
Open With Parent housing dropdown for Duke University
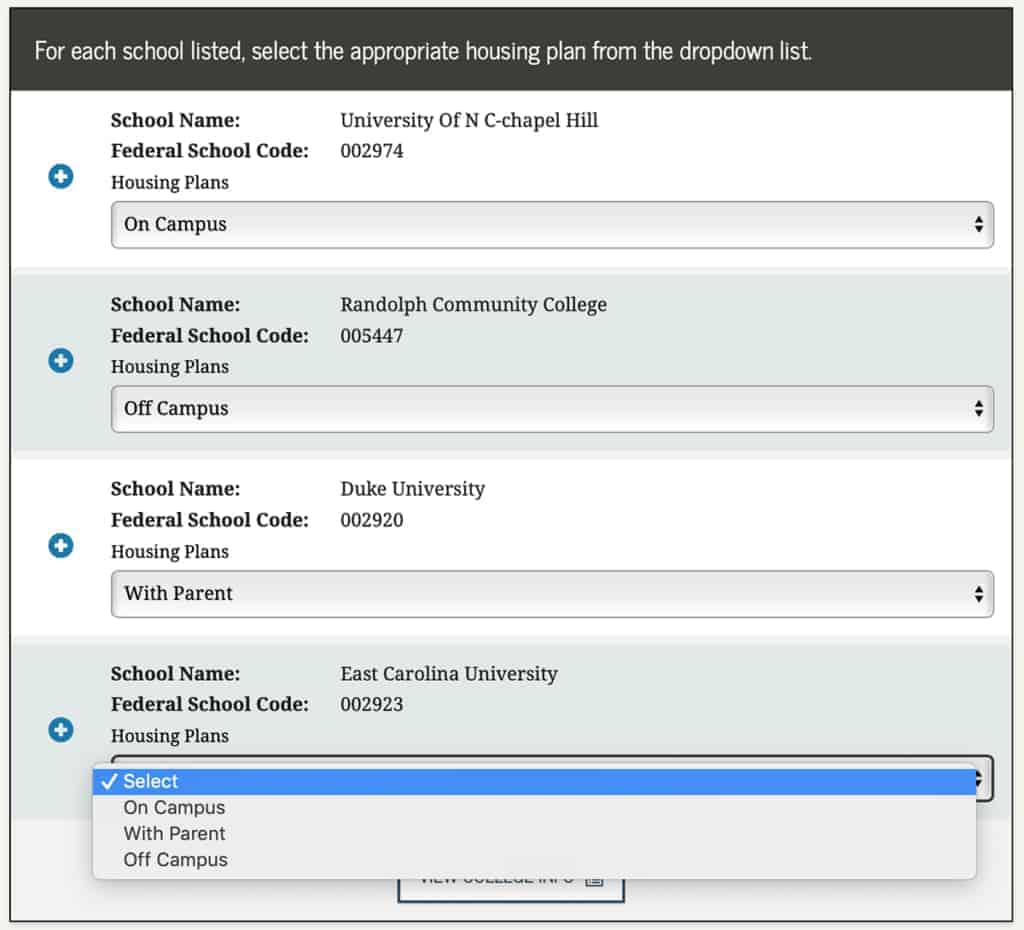pyautogui.click(x=552, y=594)
